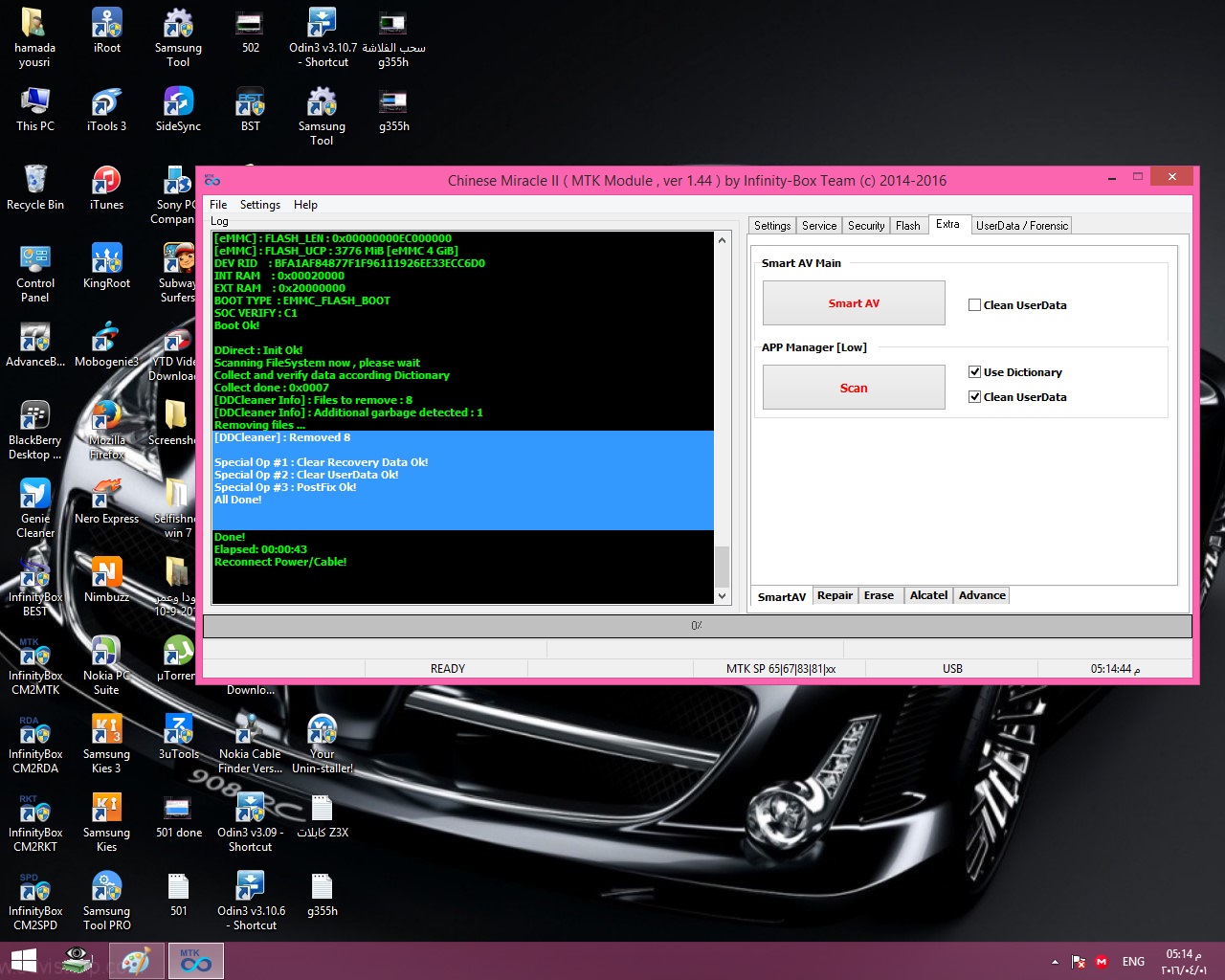Screen dimensions: 1225x980
Task: Open the taskbar clock and date
Action: (1184, 962)
